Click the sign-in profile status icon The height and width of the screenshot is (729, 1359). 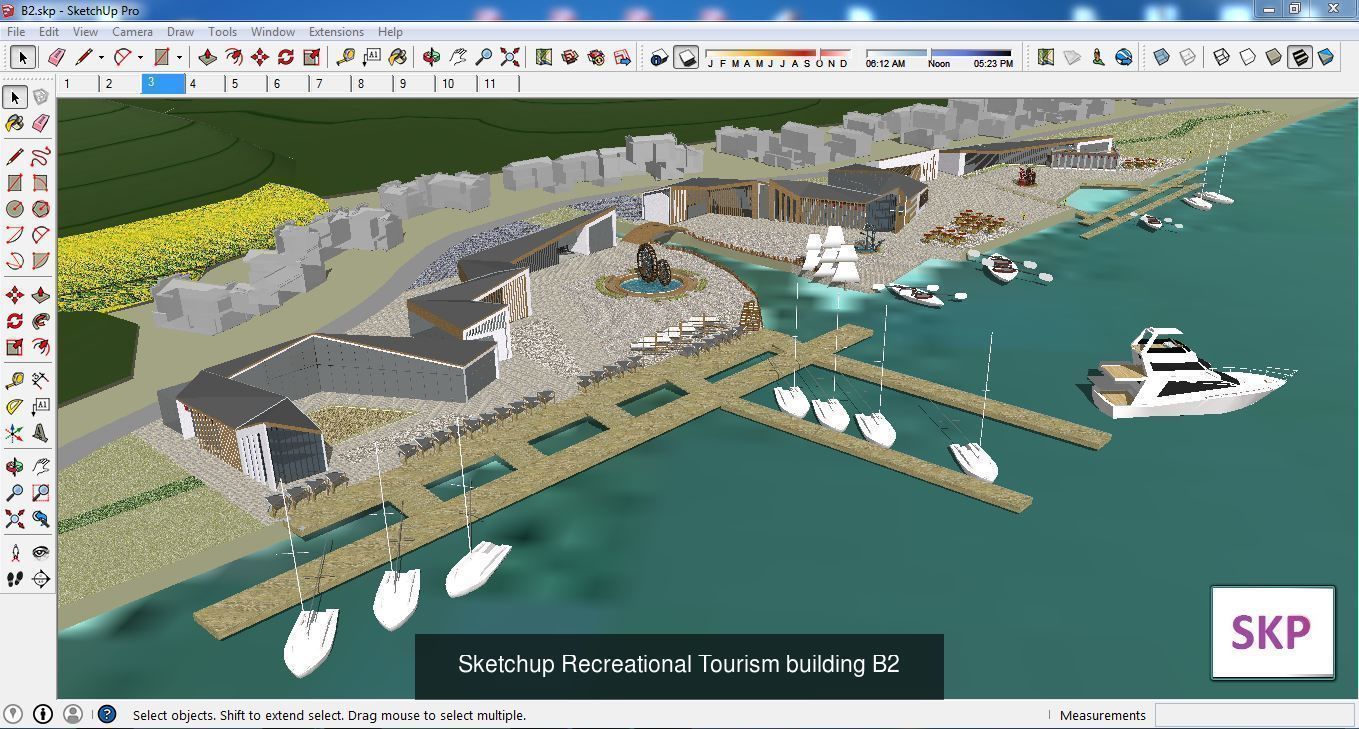[73, 714]
